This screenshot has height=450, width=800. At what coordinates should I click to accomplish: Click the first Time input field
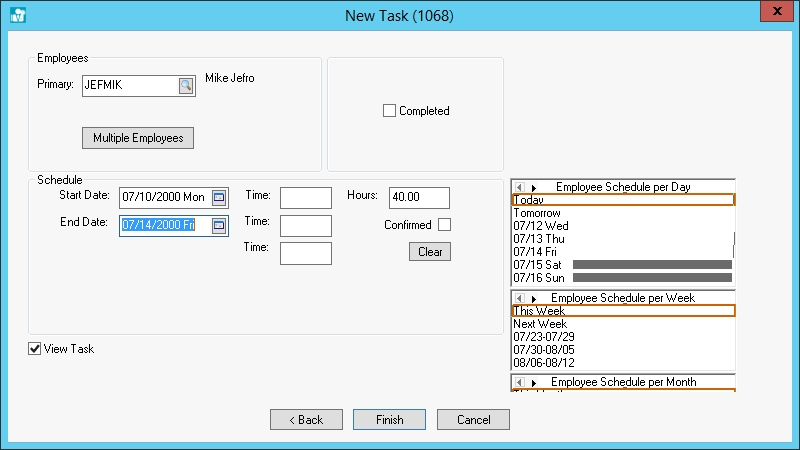(305, 197)
